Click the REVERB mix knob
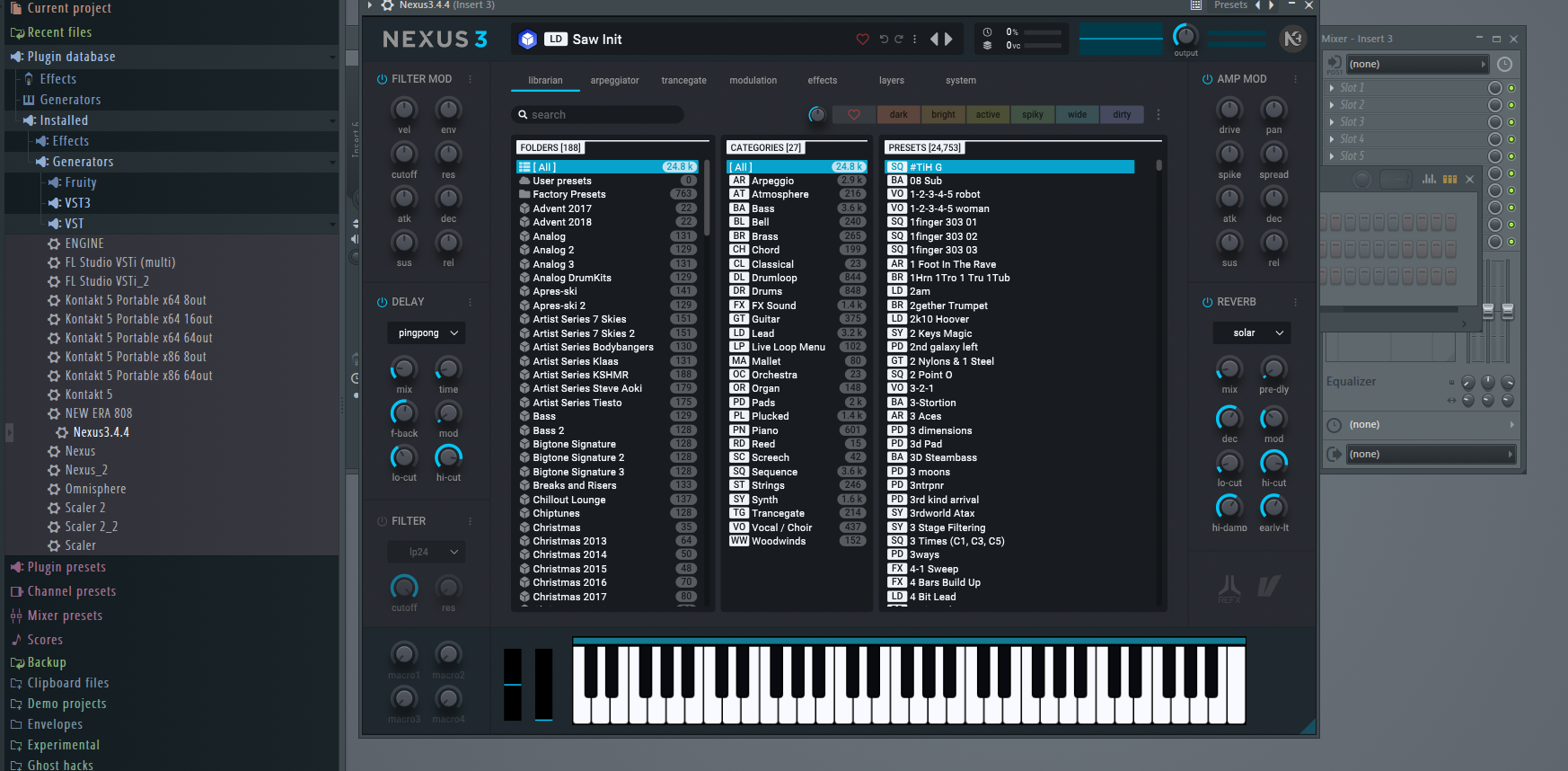 [x=1229, y=368]
